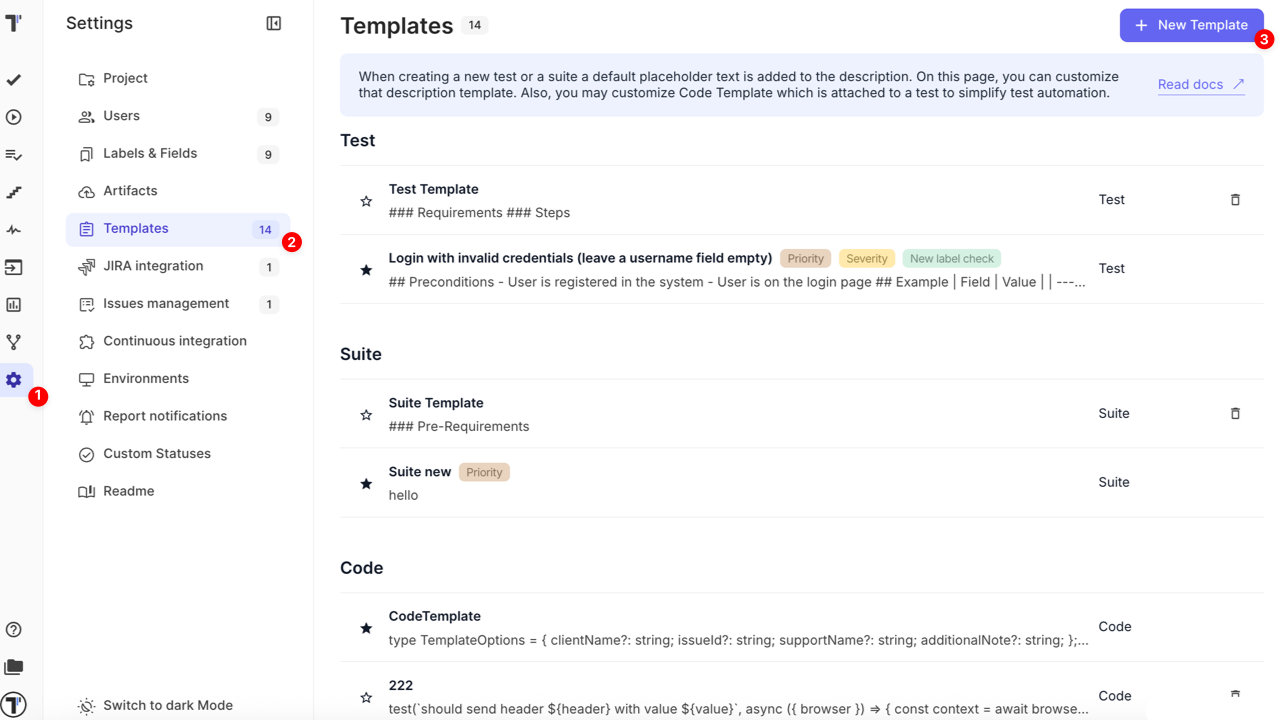
Task: Open the Login with invalid credentials template
Action: [x=580, y=258]
